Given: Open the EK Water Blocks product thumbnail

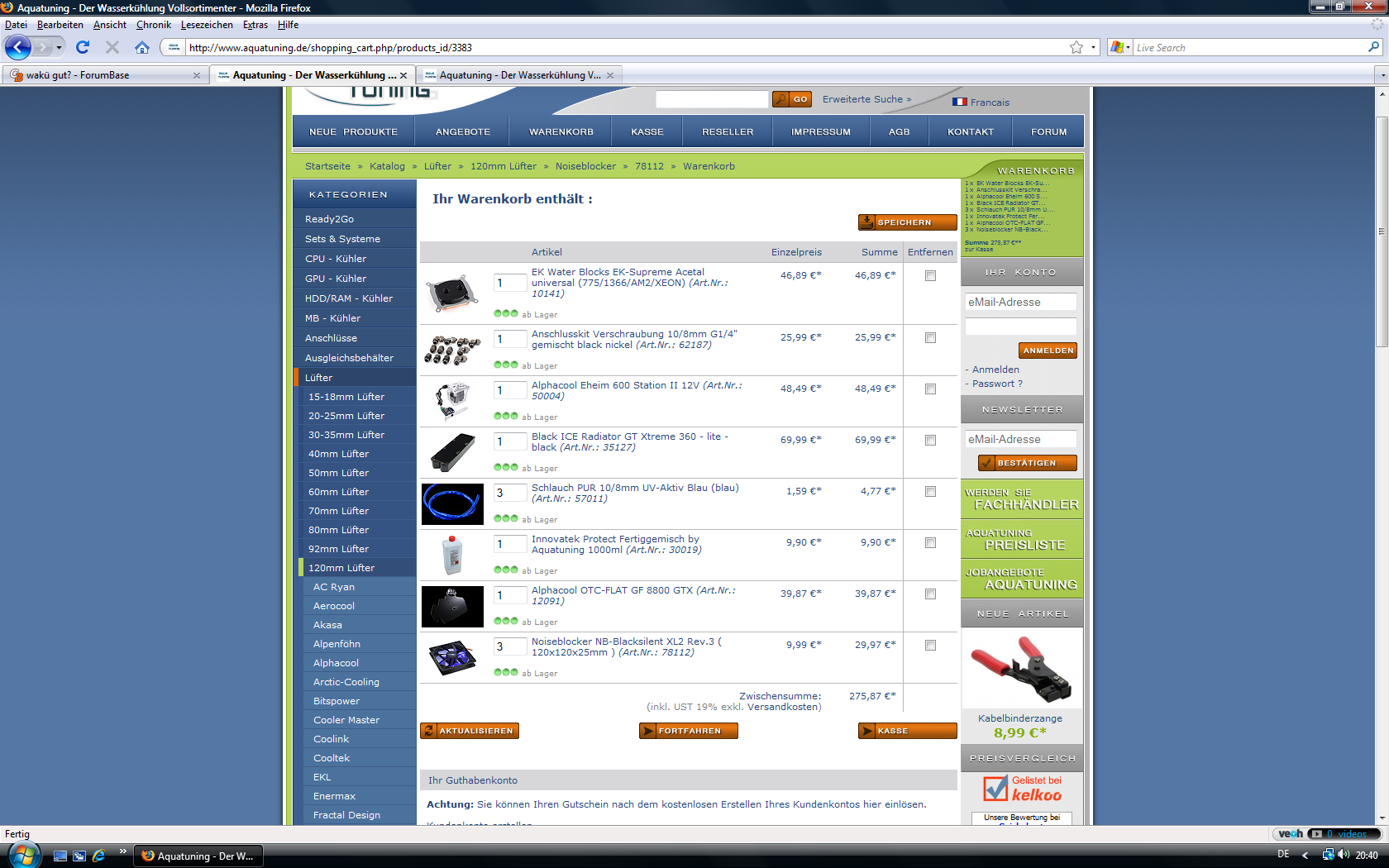Looking at the screenshot, I should (x=452, y=293).
